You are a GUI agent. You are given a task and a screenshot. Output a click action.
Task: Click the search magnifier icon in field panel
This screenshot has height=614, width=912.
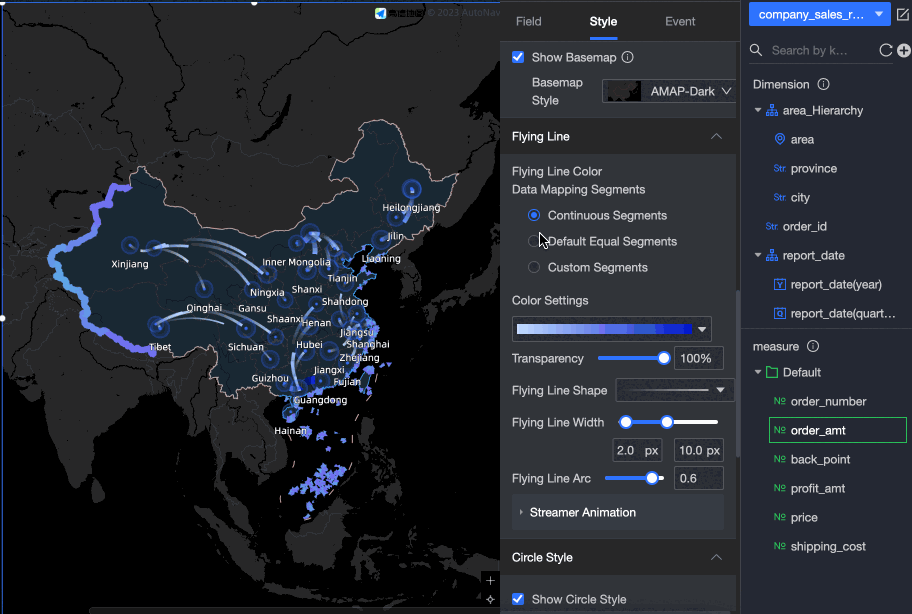pos(756,50)
